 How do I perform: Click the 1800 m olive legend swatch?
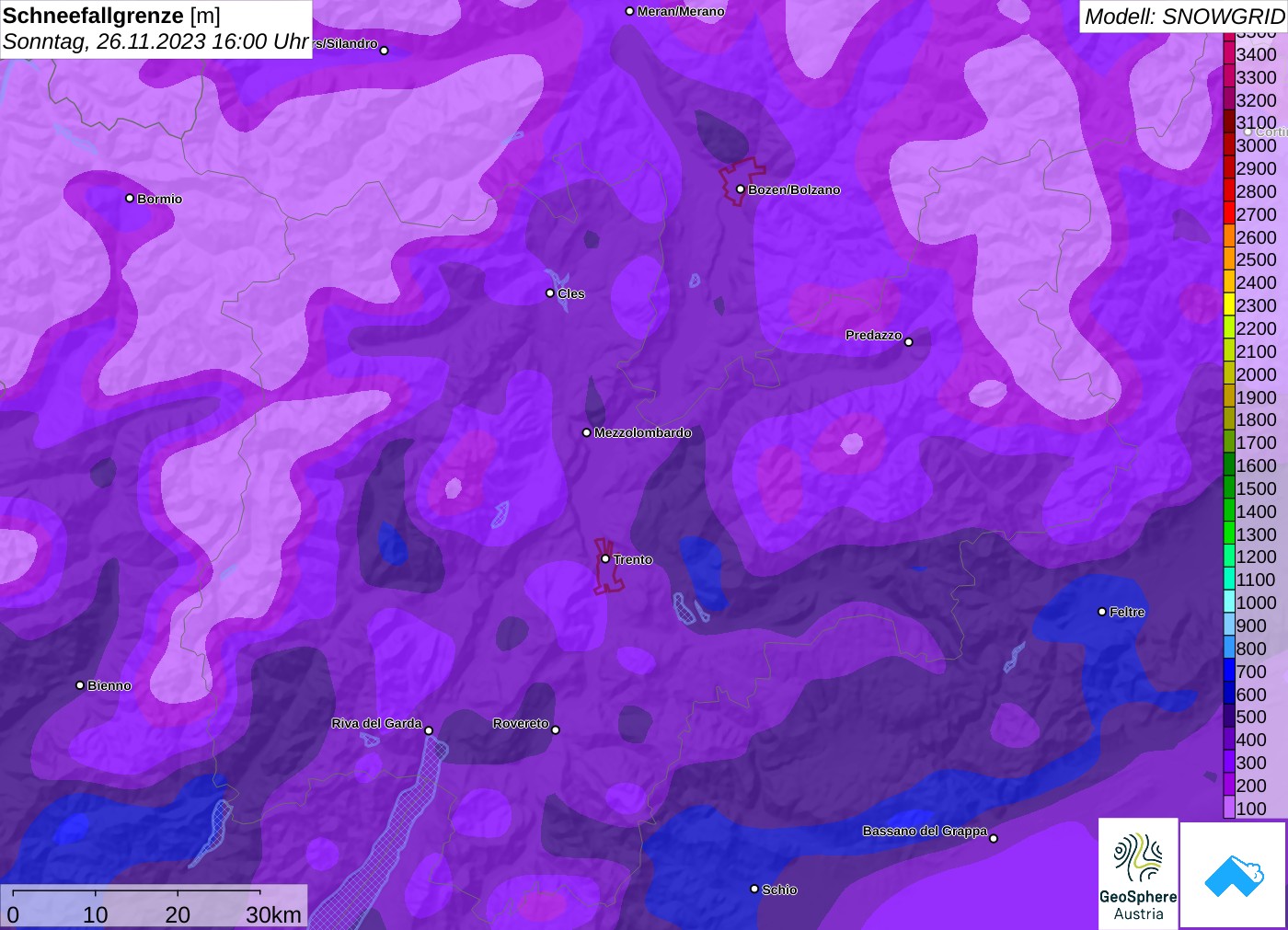click(x=1228, y=419)
